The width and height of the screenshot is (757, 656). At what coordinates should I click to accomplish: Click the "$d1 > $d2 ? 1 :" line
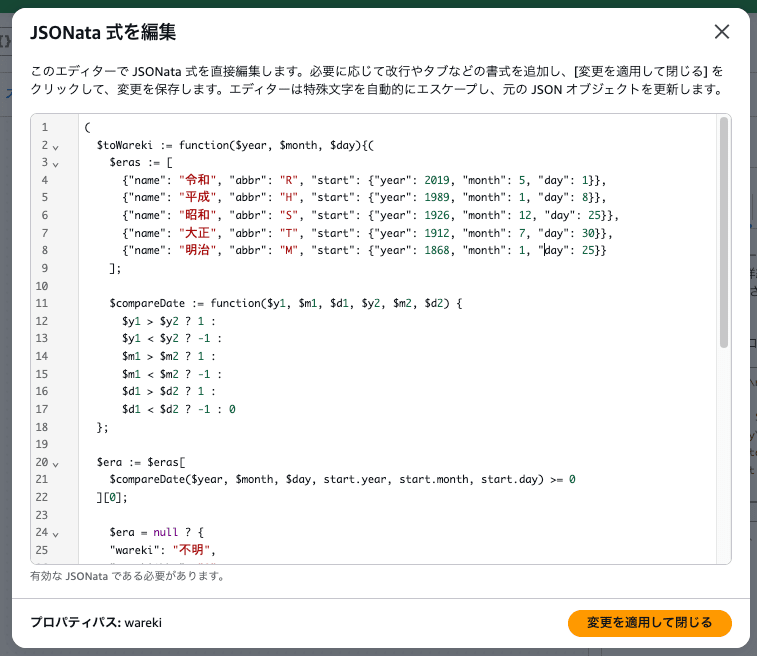(168, 391)
